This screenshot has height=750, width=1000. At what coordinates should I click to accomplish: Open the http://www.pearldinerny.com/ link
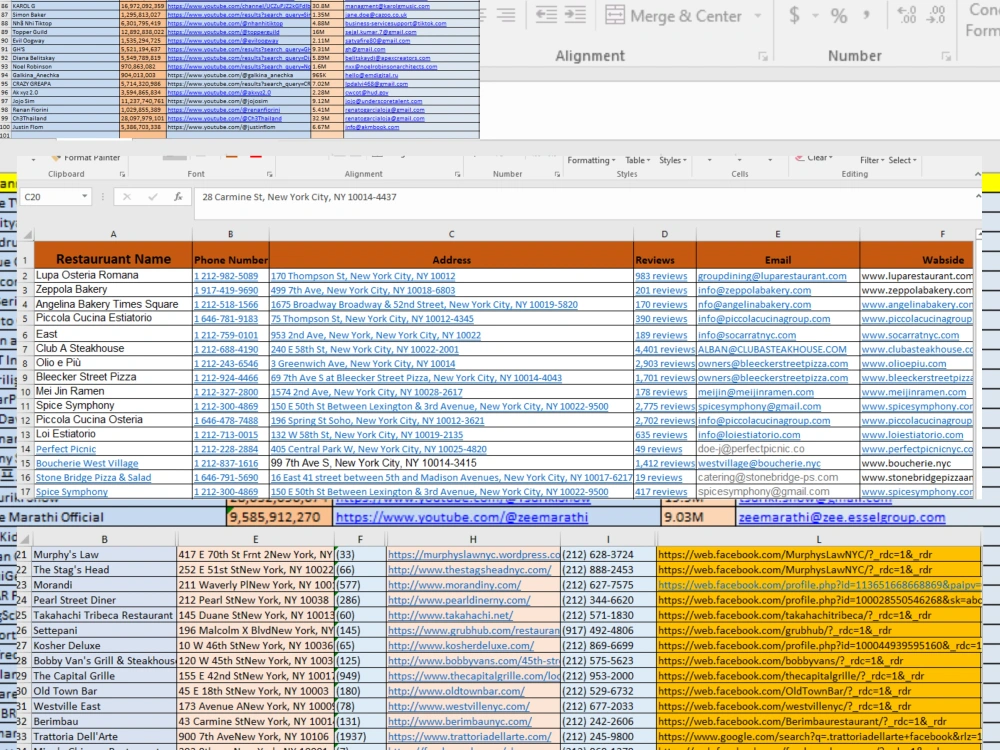click(459, 600)
